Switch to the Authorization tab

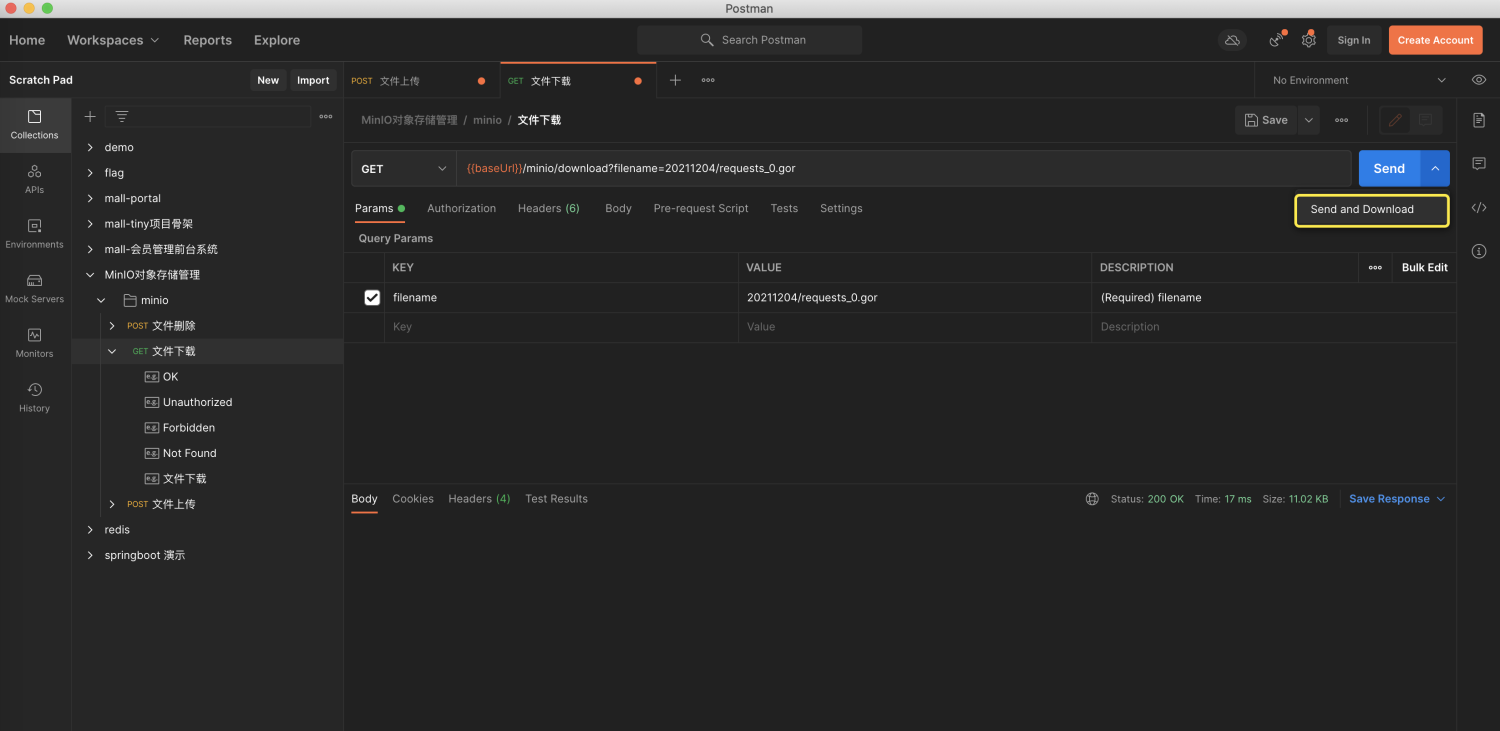tap(461, 208)
